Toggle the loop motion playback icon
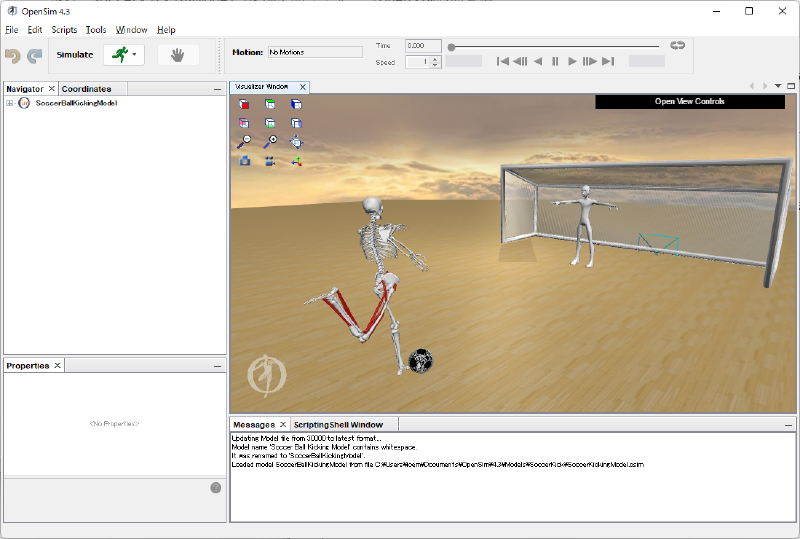 [677, 45]
